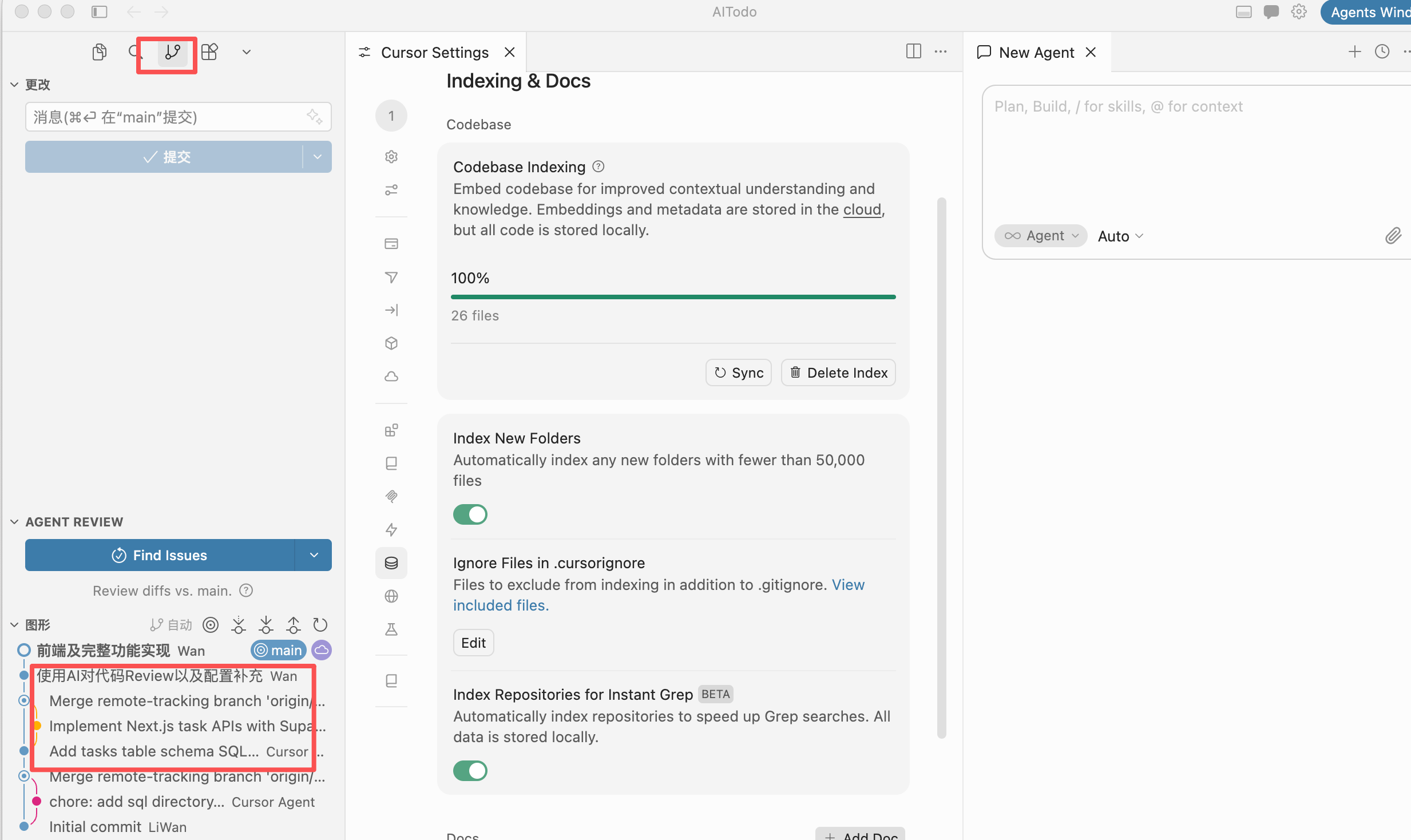Push commits using graph toolbar icon
This screenshot has height=840, width=1411.
[x=294, y=625]
